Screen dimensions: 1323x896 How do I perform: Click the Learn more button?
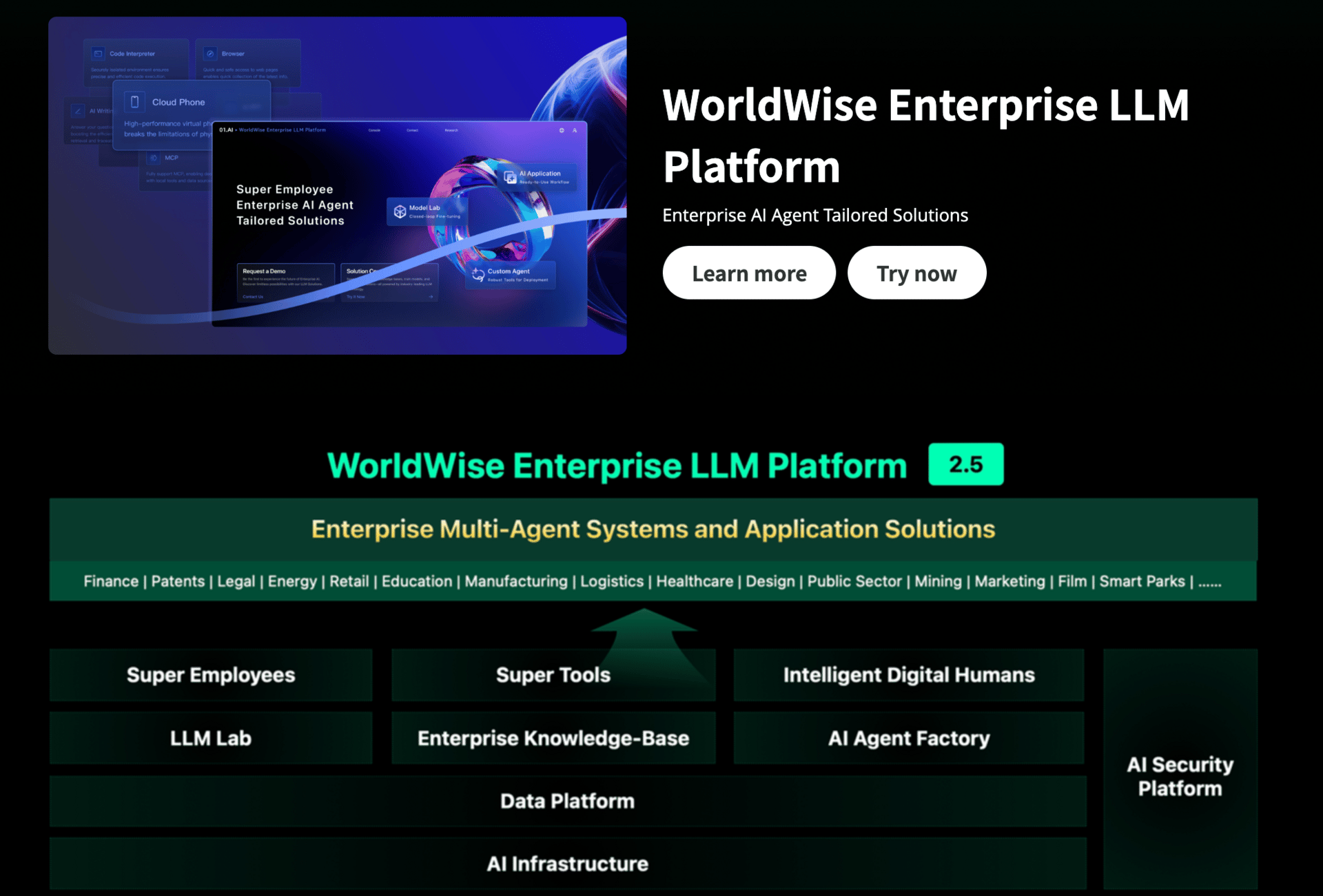(x=748, y=273)
